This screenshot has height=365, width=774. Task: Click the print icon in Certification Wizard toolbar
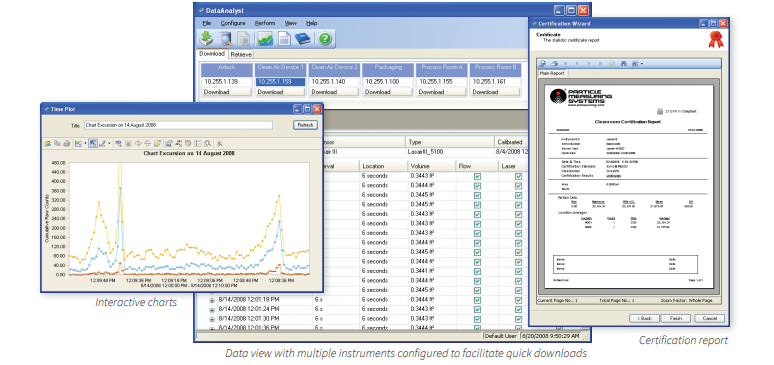pyautogui.click(x=554, y=63)
